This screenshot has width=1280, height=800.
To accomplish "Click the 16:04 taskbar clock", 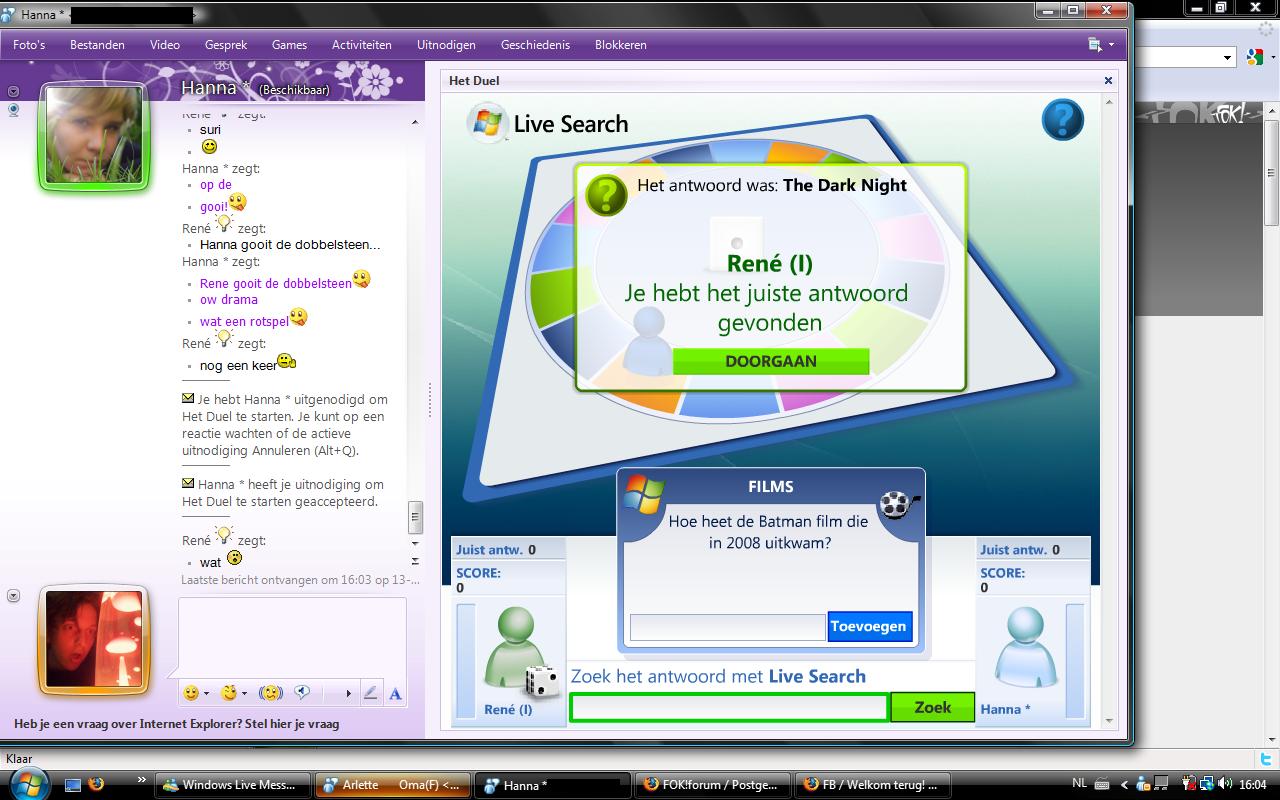I will [x=1253, y=785].
